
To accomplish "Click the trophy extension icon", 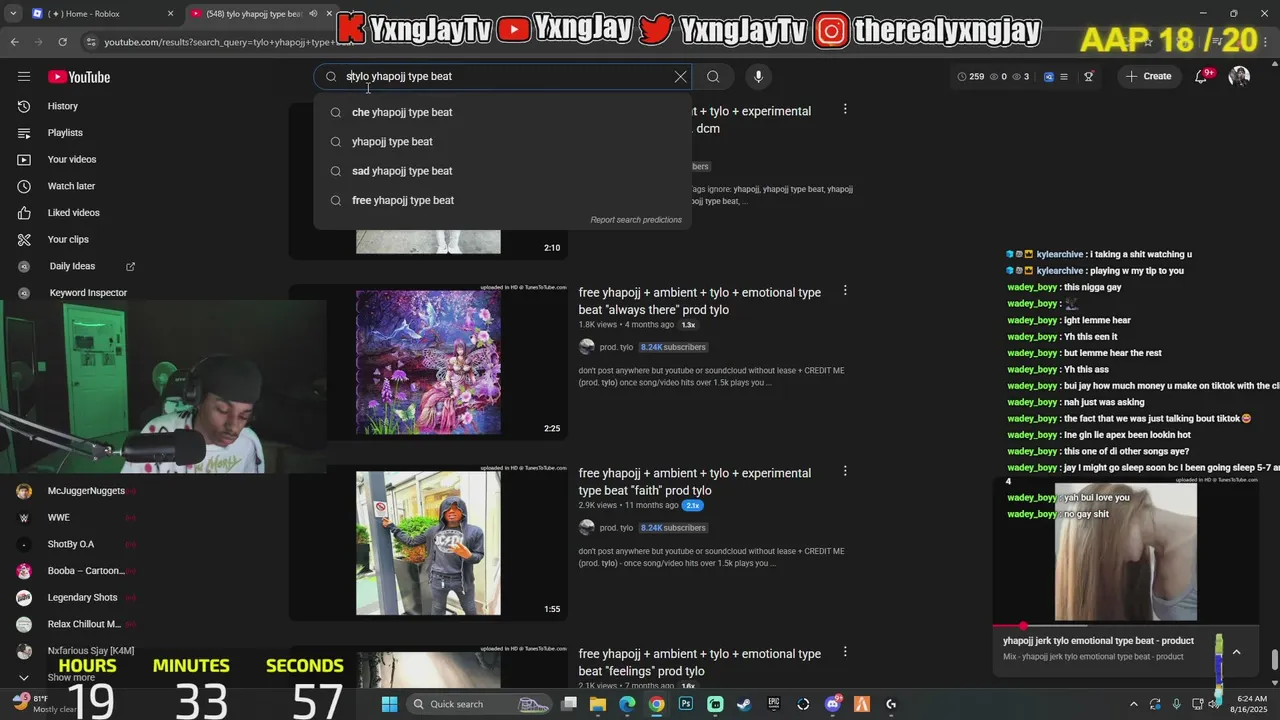I will click(x=1089, y=76).
